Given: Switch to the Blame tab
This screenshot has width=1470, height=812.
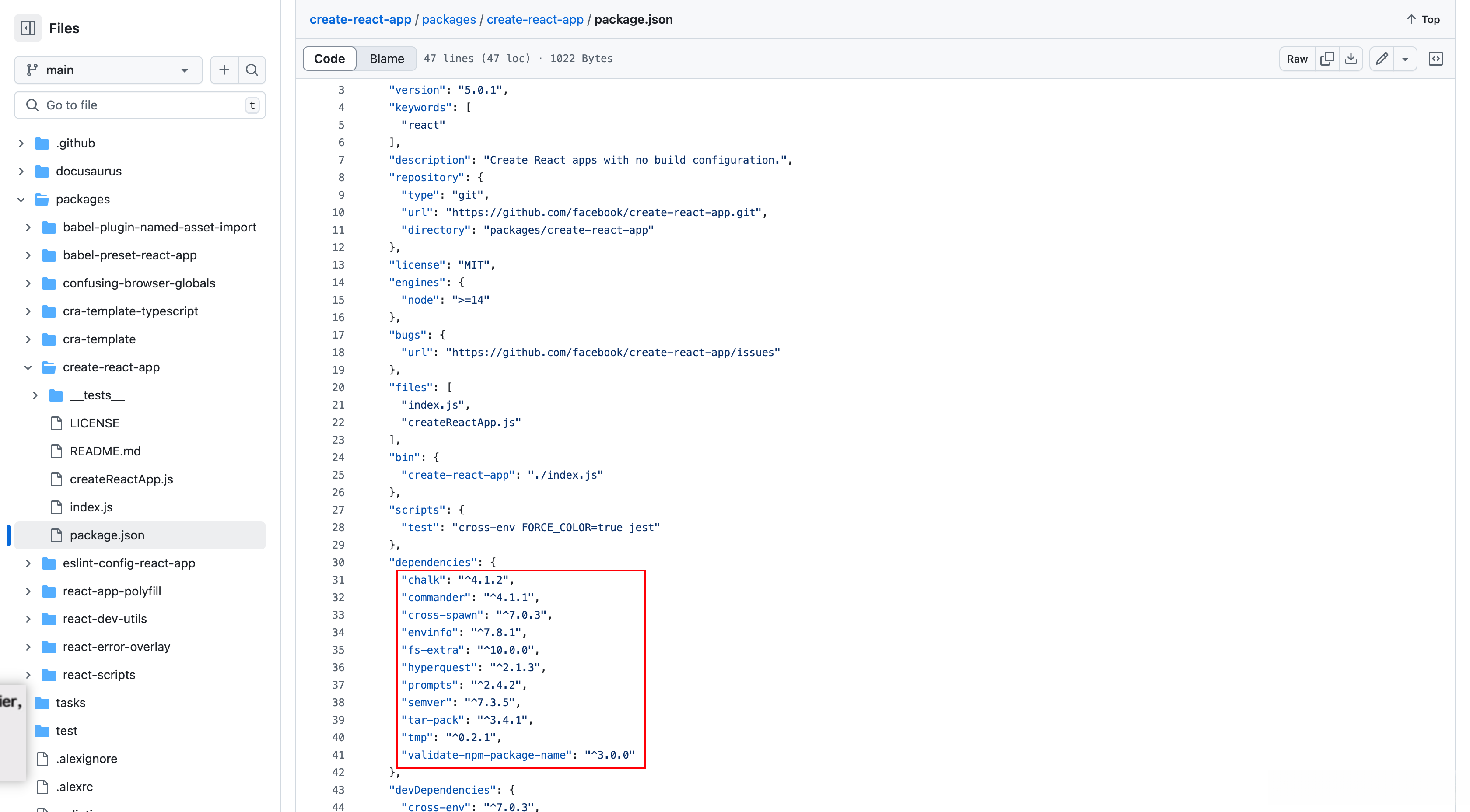Looking at the screenshot, I should point(386,59).
